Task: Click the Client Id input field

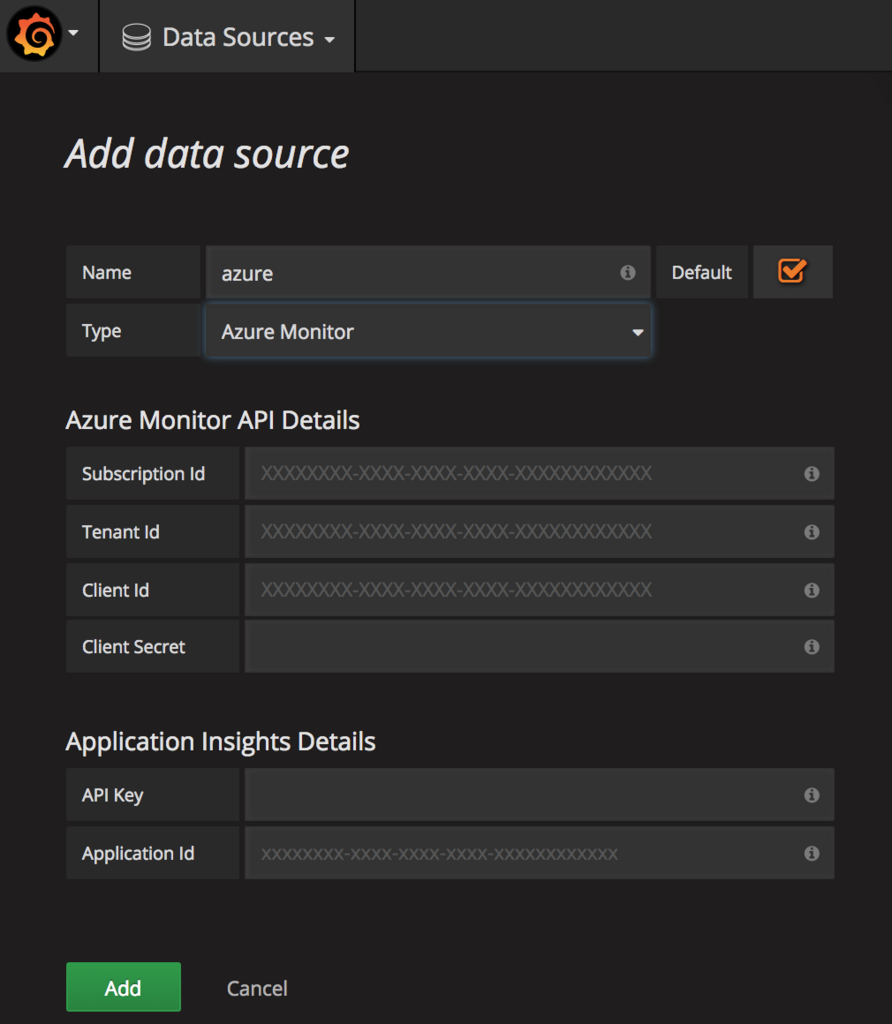Action: click(539, 590)
